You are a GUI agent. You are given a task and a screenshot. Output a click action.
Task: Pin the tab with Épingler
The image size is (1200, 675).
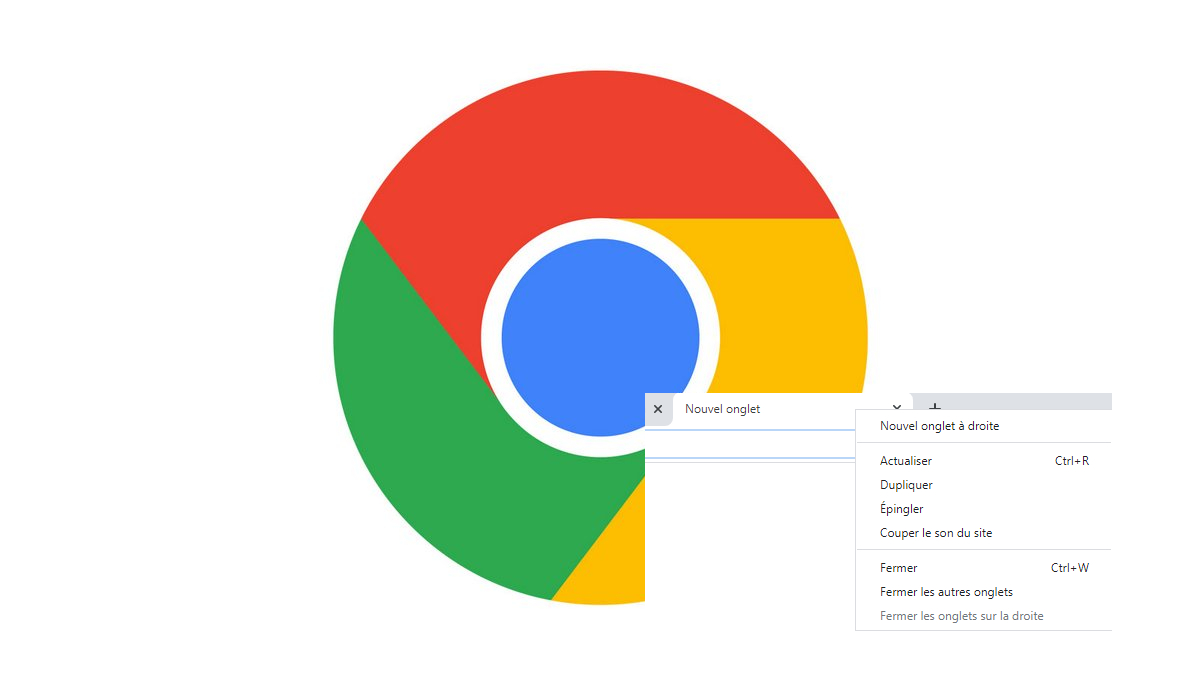[x=901, y=509]
